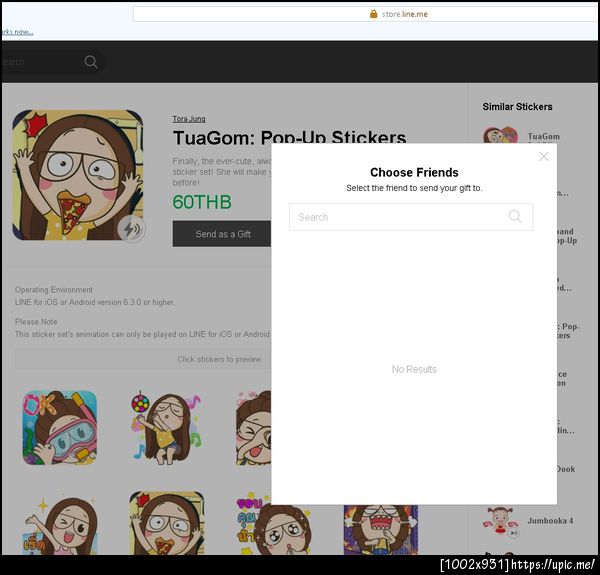Click the 'TuaGom: Pop-Up Stickers' title
The image size is (600, 575).
coord(289,137)
